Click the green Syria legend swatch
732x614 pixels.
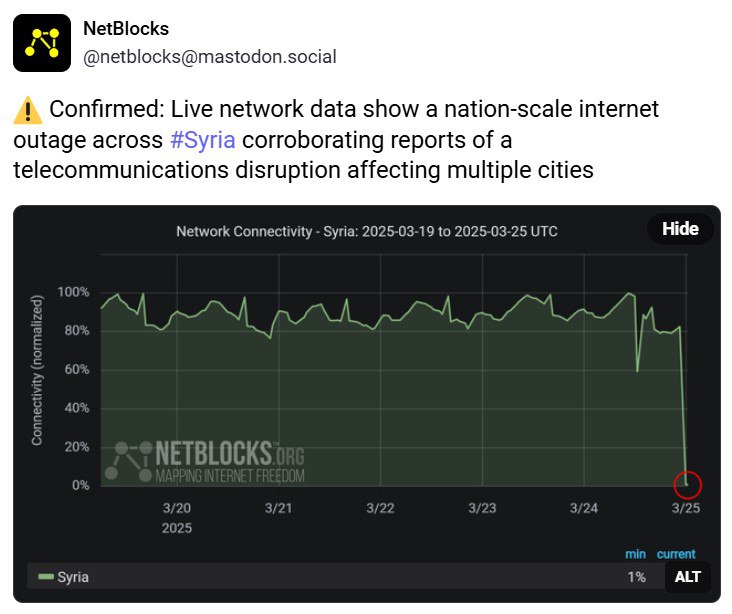tap(45, 577)
